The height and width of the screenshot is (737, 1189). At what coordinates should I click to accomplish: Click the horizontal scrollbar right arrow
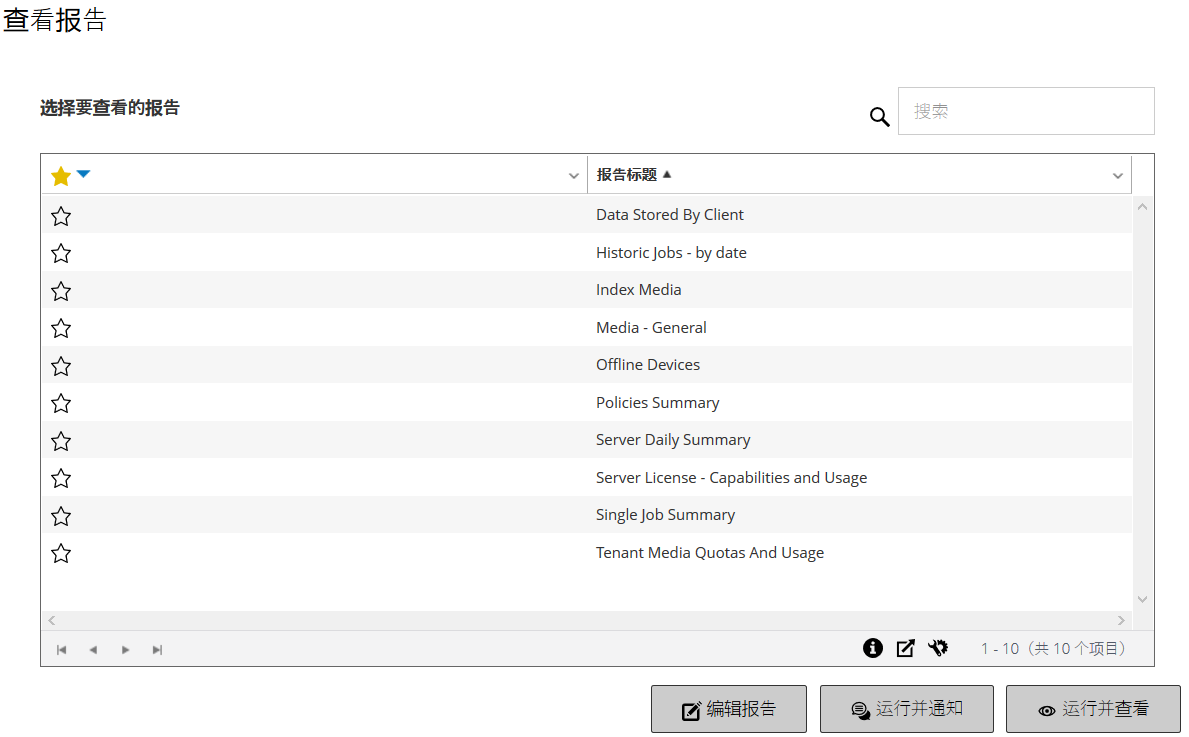pos(1121,620)
